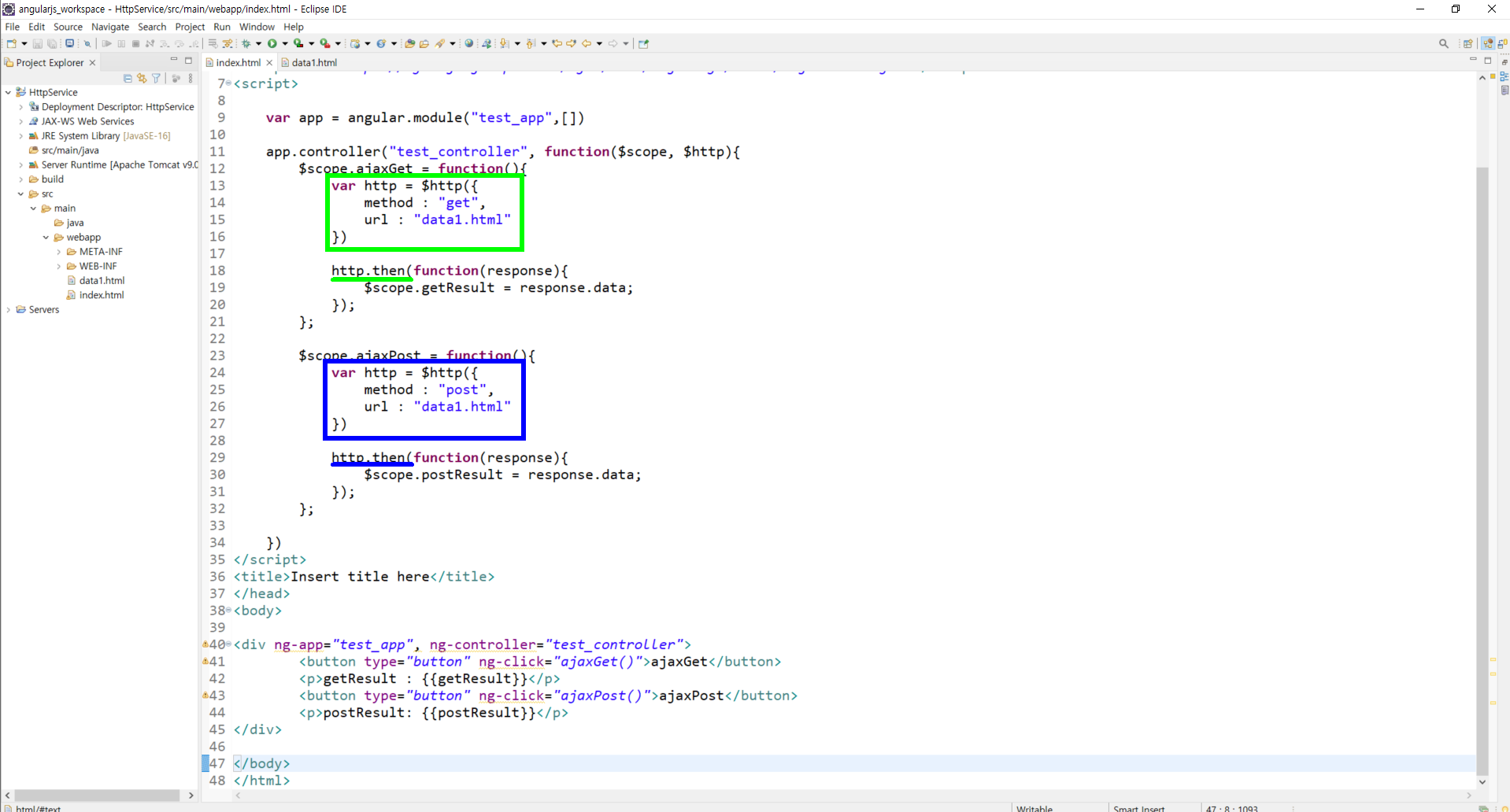Place cursor on line 47 </body> tag
The width and height of the screenshot is (1510, 812).
(x=262, y=763)
